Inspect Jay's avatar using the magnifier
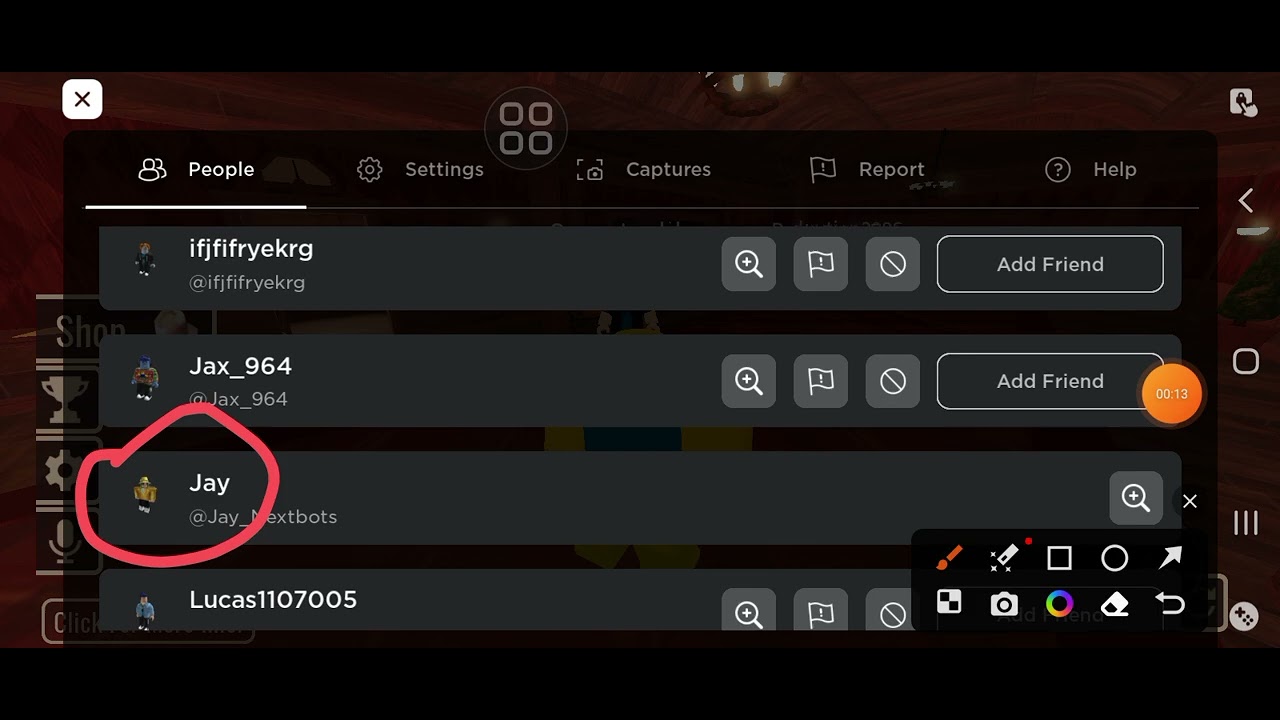This screenshot has height=720, width=1280. coord(1136,498)
